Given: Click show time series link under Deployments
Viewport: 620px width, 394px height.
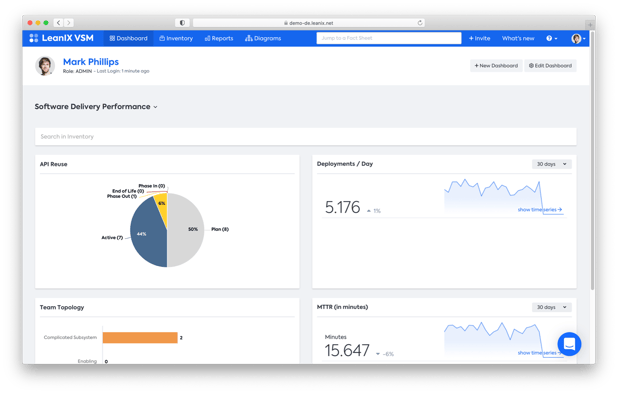Looking at the screenshot, I should point(540,210).
